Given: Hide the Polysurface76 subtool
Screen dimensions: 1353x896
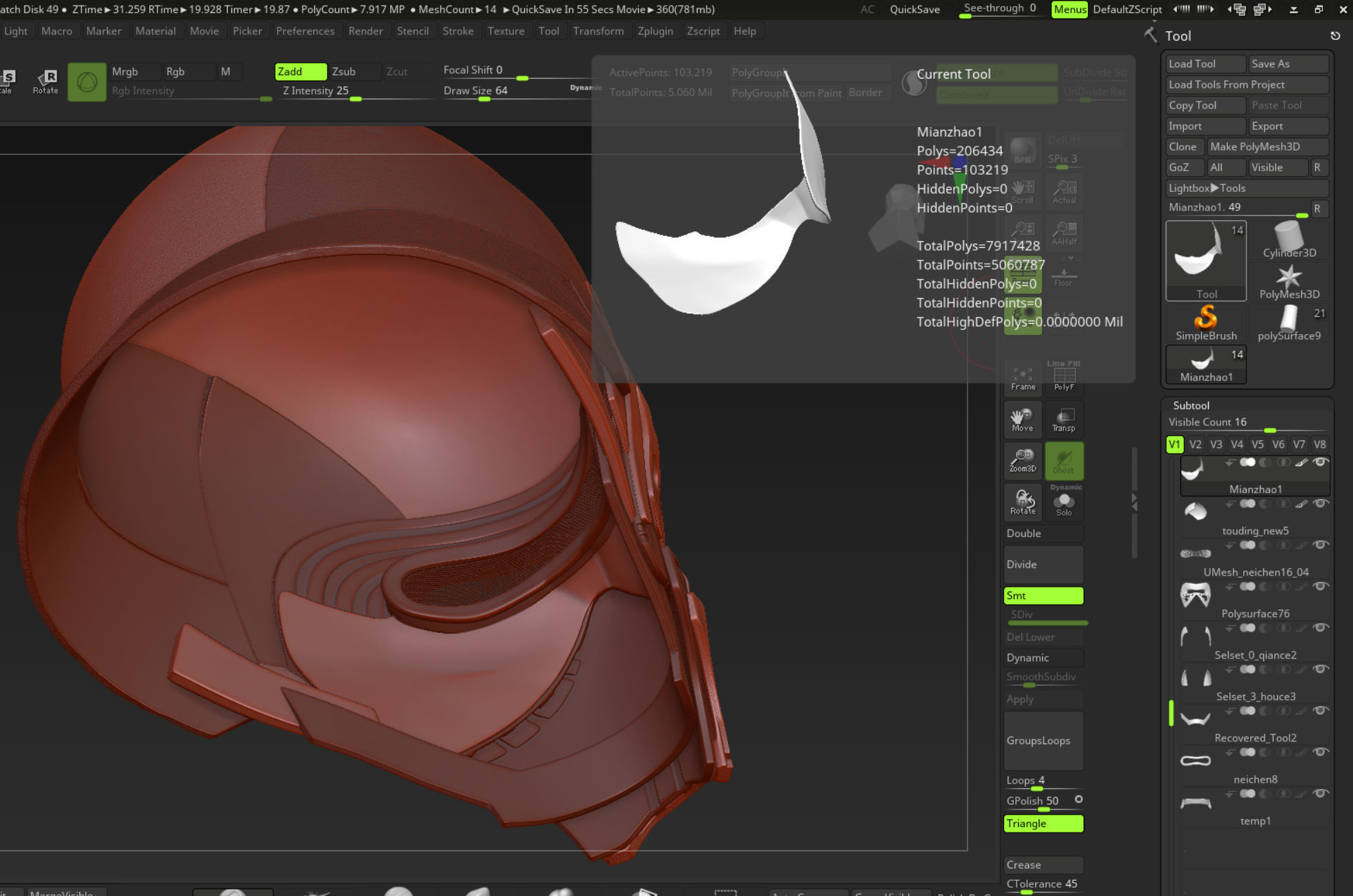Looking at the screenshot, I should click(1320, 587).
